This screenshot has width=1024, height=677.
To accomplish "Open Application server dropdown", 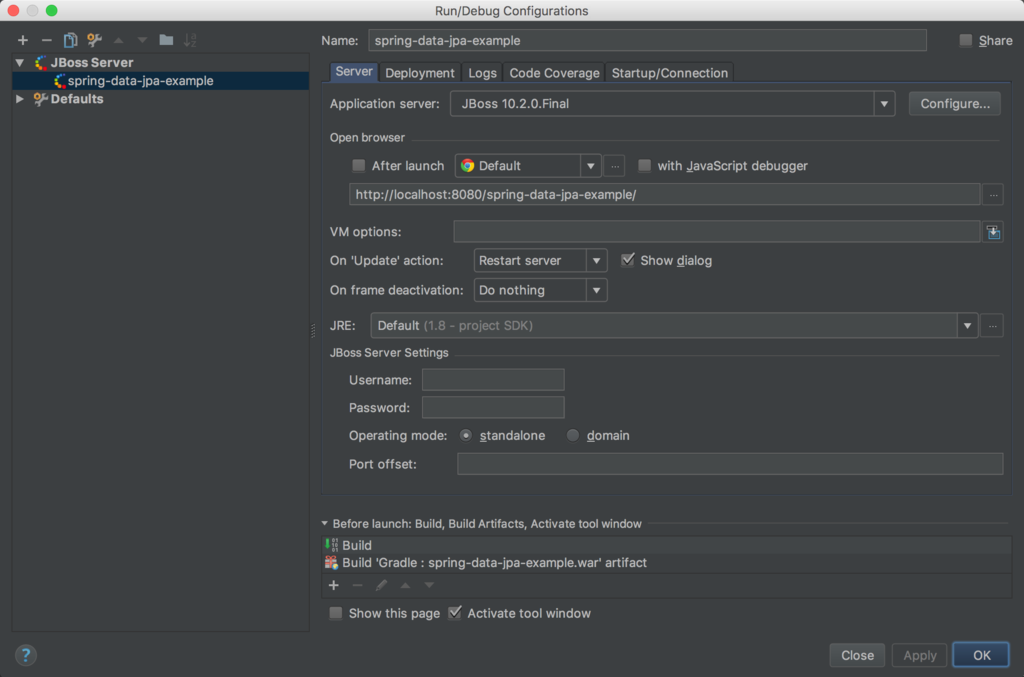I will 884,104.
